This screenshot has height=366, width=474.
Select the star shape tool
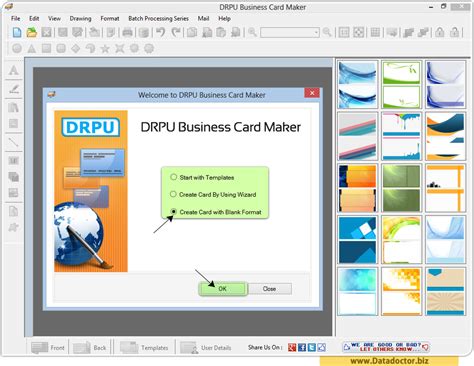[105, 49]
